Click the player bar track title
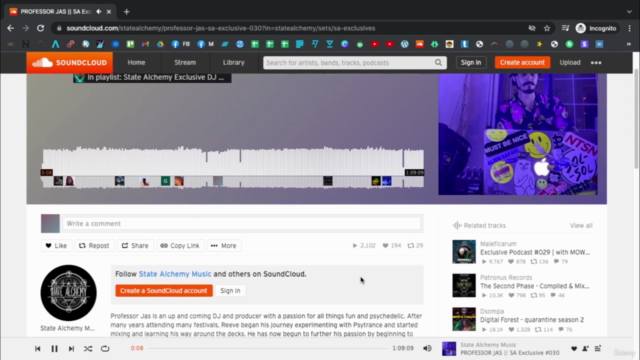Viewport: 640px width, 360px height. 510,353
